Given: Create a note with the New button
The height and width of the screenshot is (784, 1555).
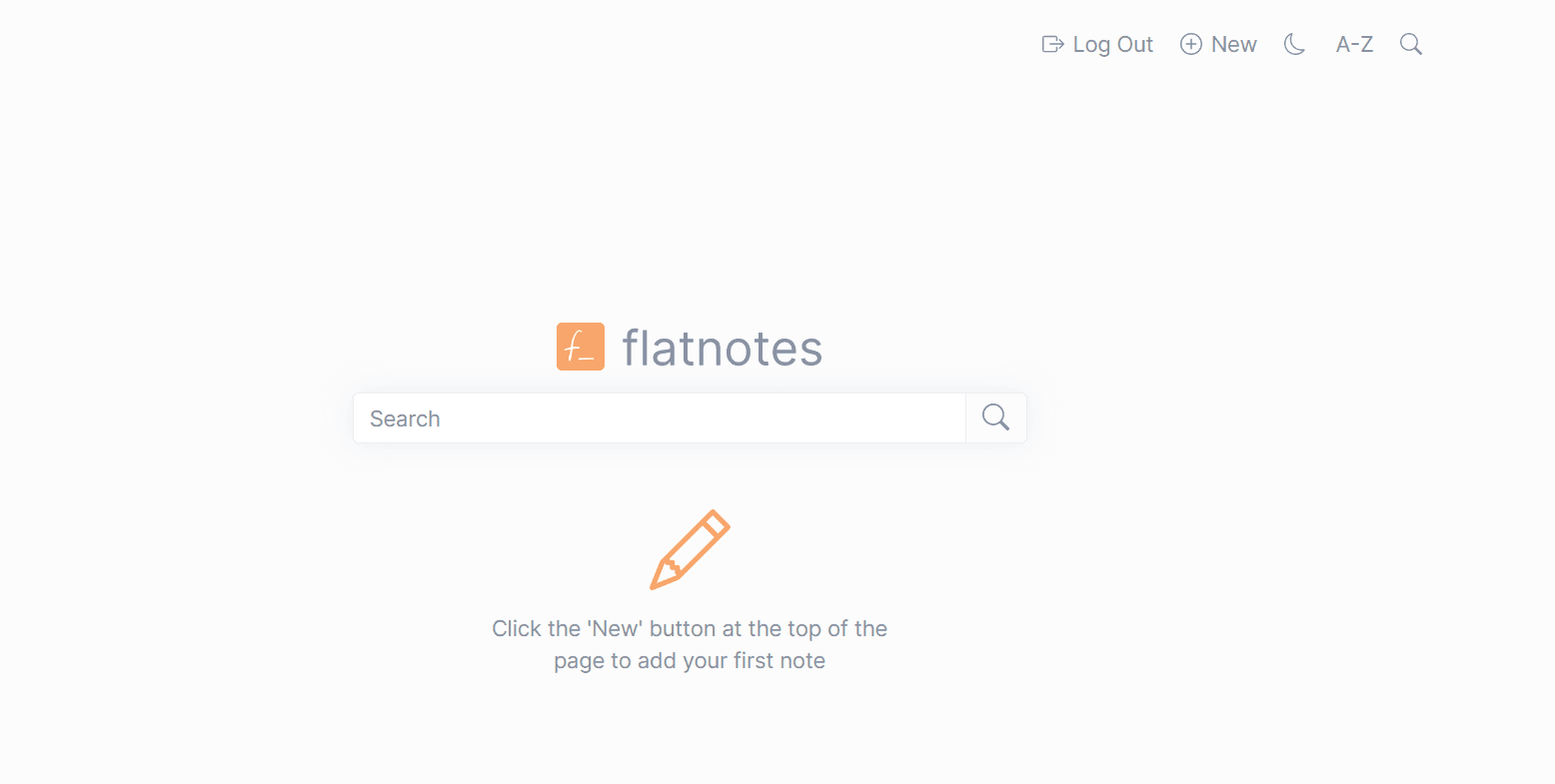Looking at the screenshot, I should [1219, 44].
